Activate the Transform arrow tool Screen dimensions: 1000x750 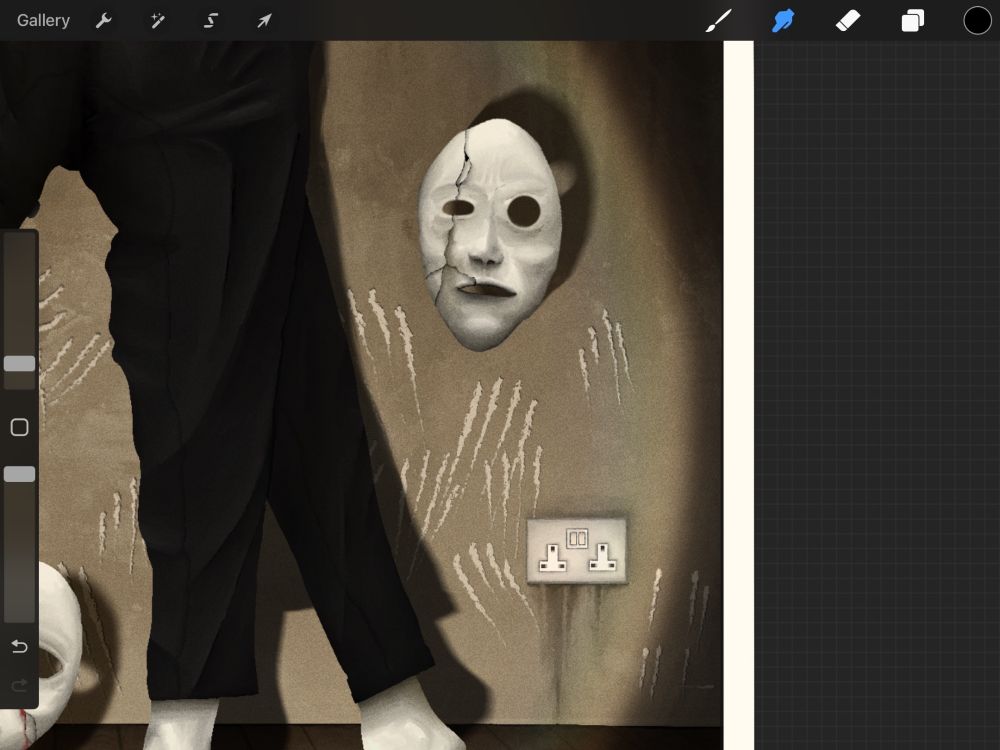[x=264, y=20]
